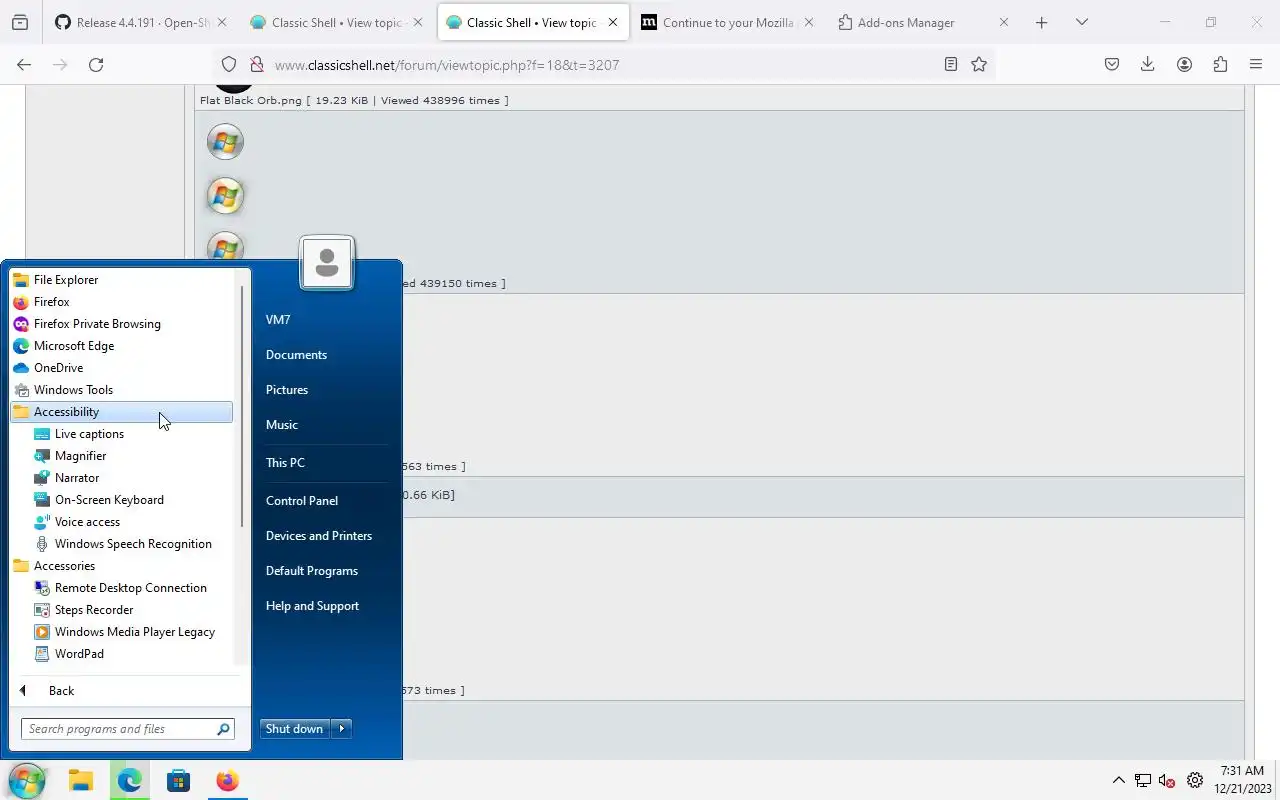Screen dimensions: 1280x800
Task: Collapse the Accessories folder
Action: click(x=121, y=566)
